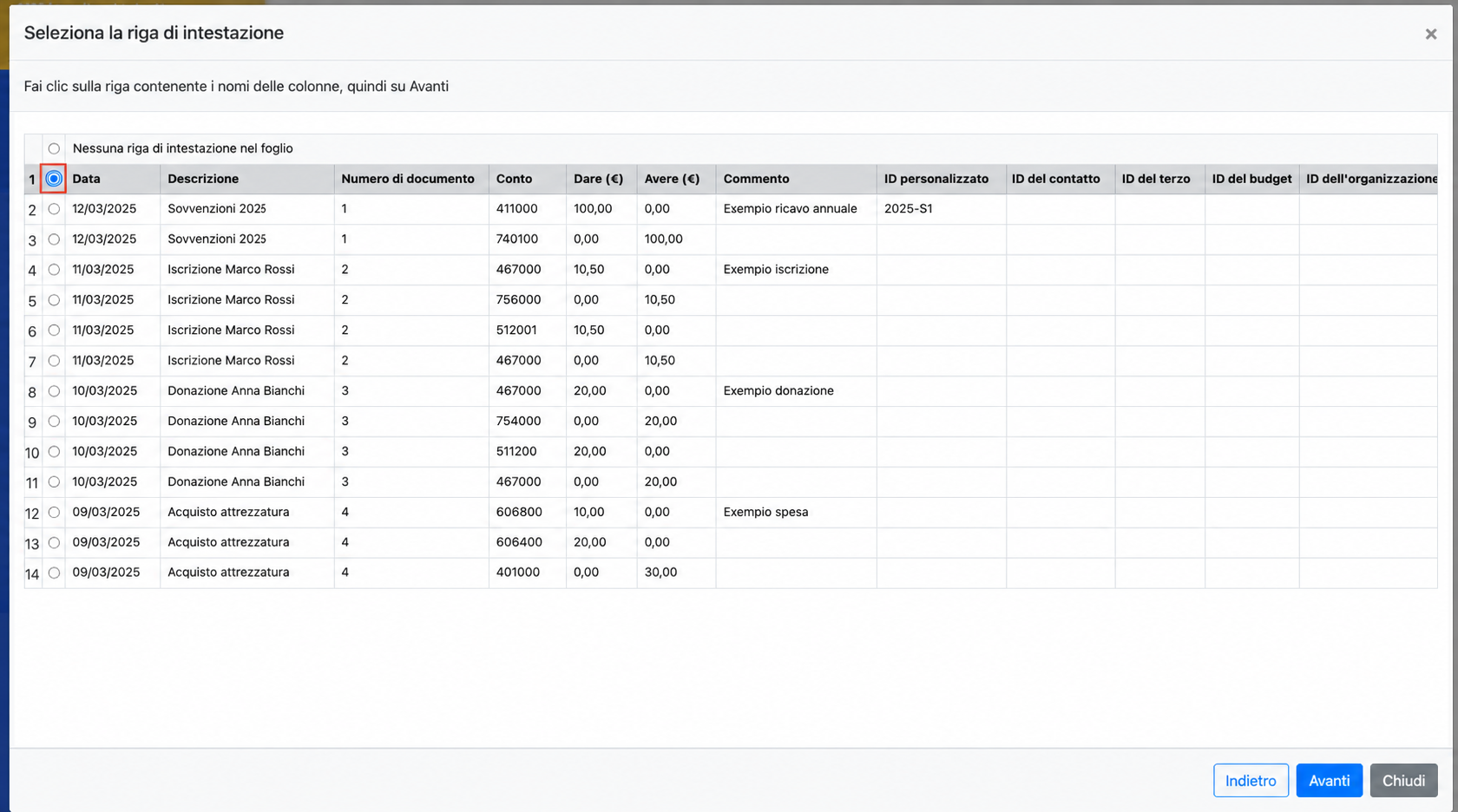Click 'Donazione Anna Bianchi' in row 10
1458x812 pixels.
coord(247,452)
